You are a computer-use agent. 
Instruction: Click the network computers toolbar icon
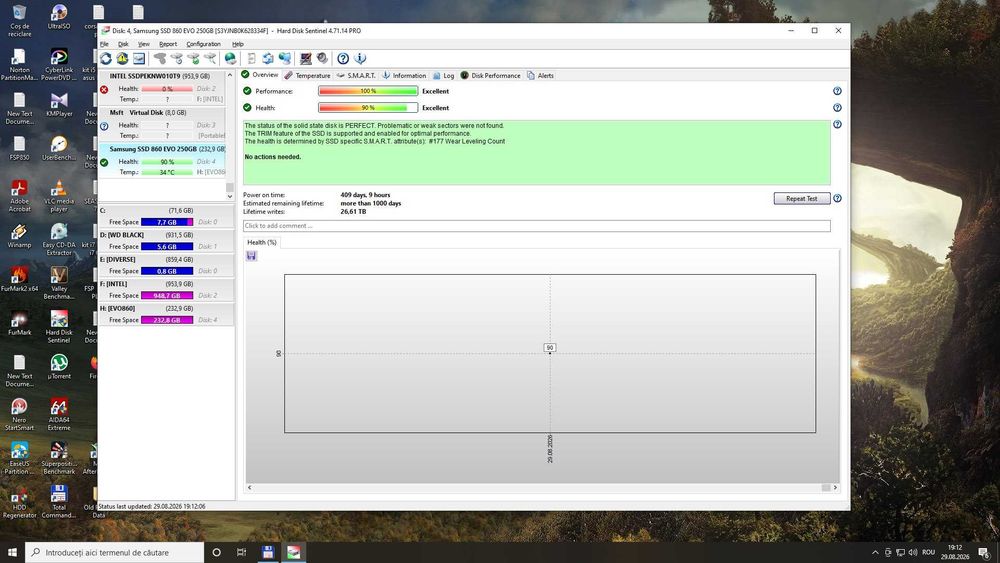(x=284, y=59)
